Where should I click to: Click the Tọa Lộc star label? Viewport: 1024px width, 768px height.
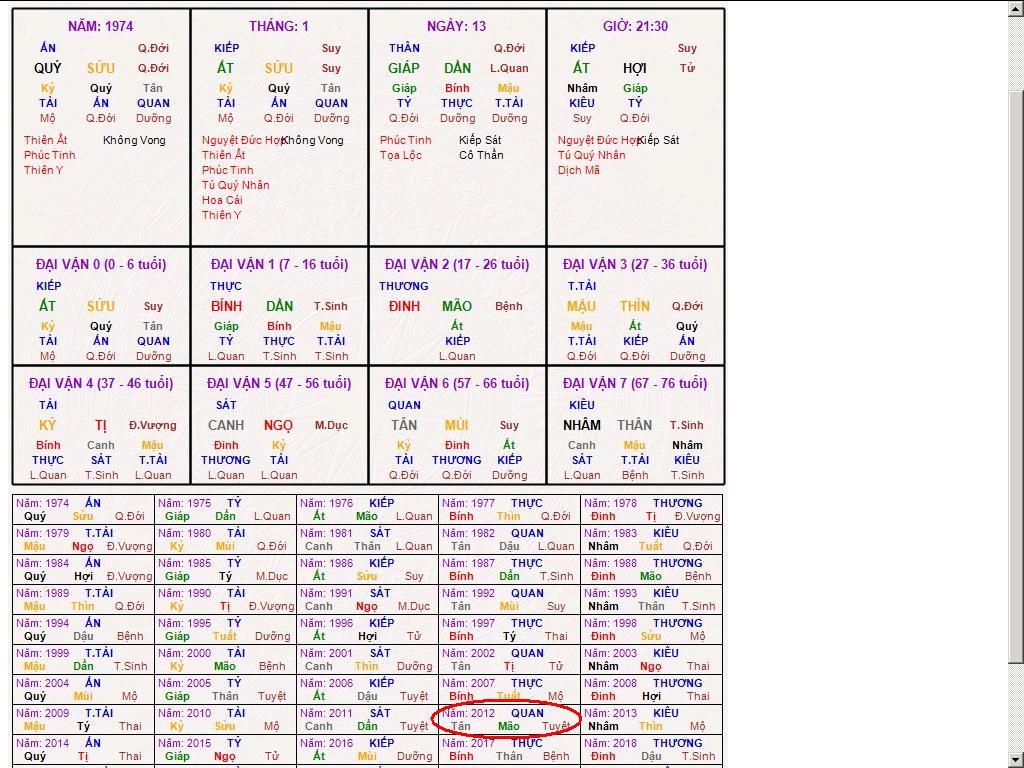coord(400,155)
